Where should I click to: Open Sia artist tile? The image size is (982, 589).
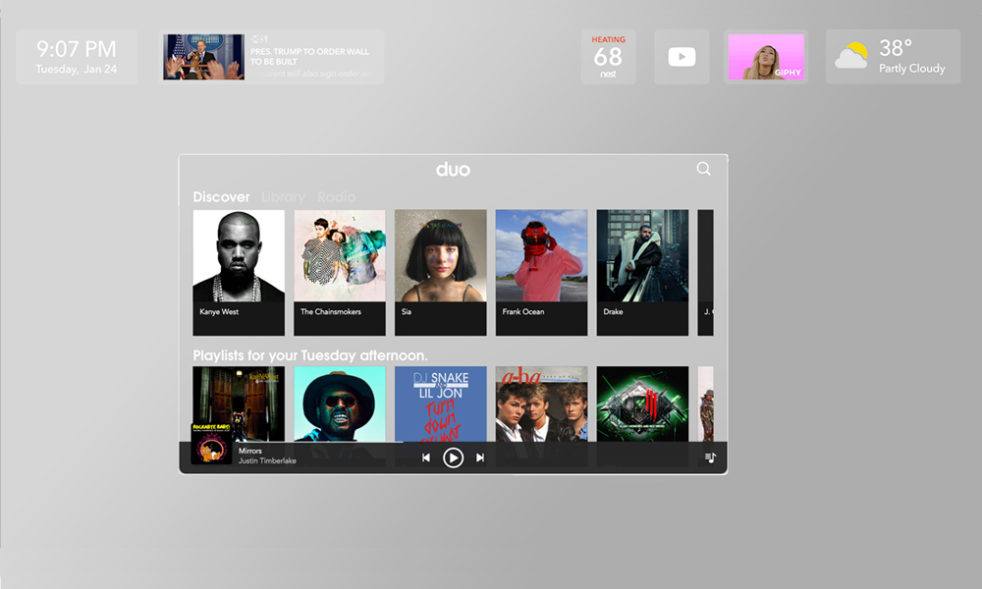click(440, 270)
